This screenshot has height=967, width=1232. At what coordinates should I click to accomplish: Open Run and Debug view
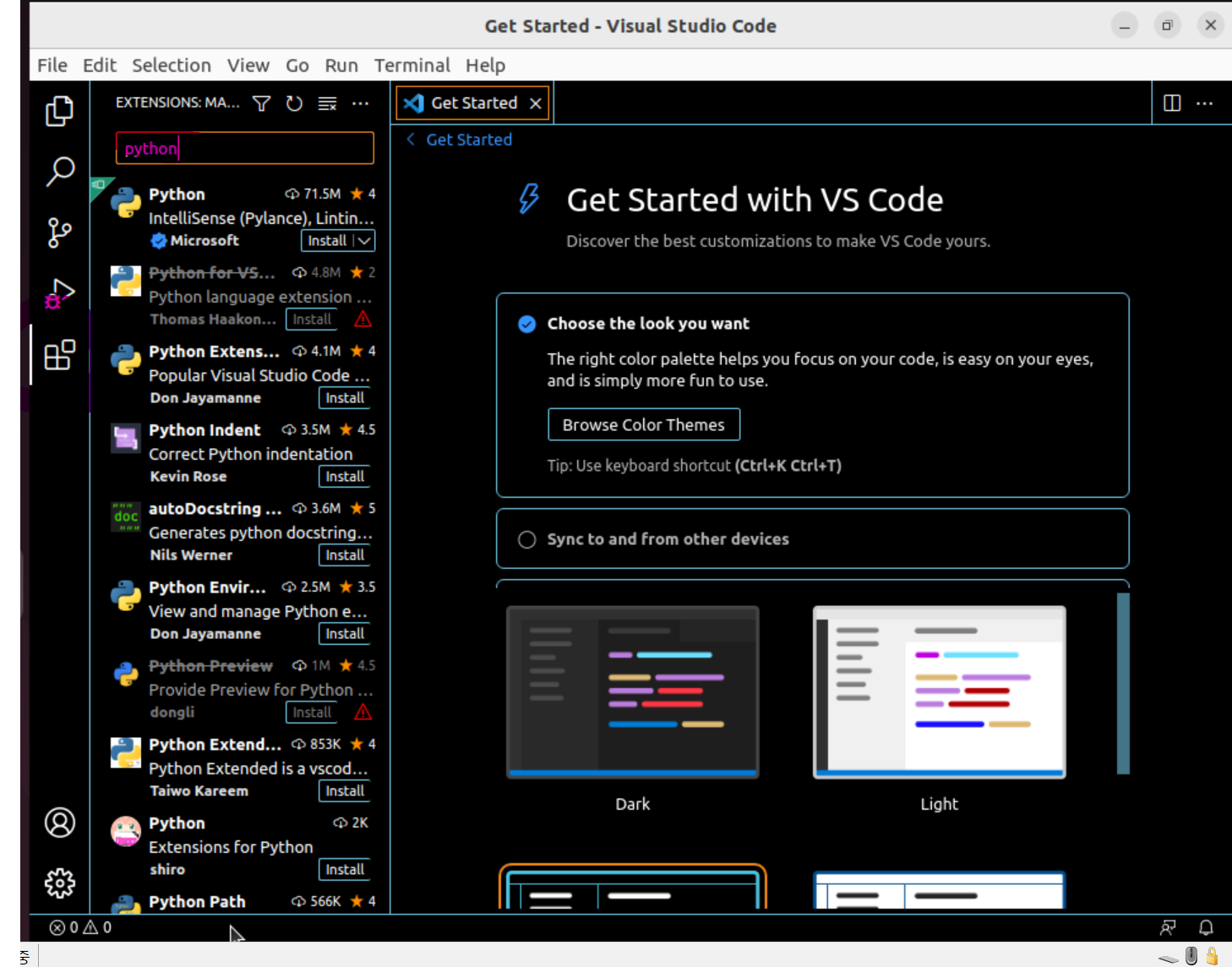[x=59, y=293]
